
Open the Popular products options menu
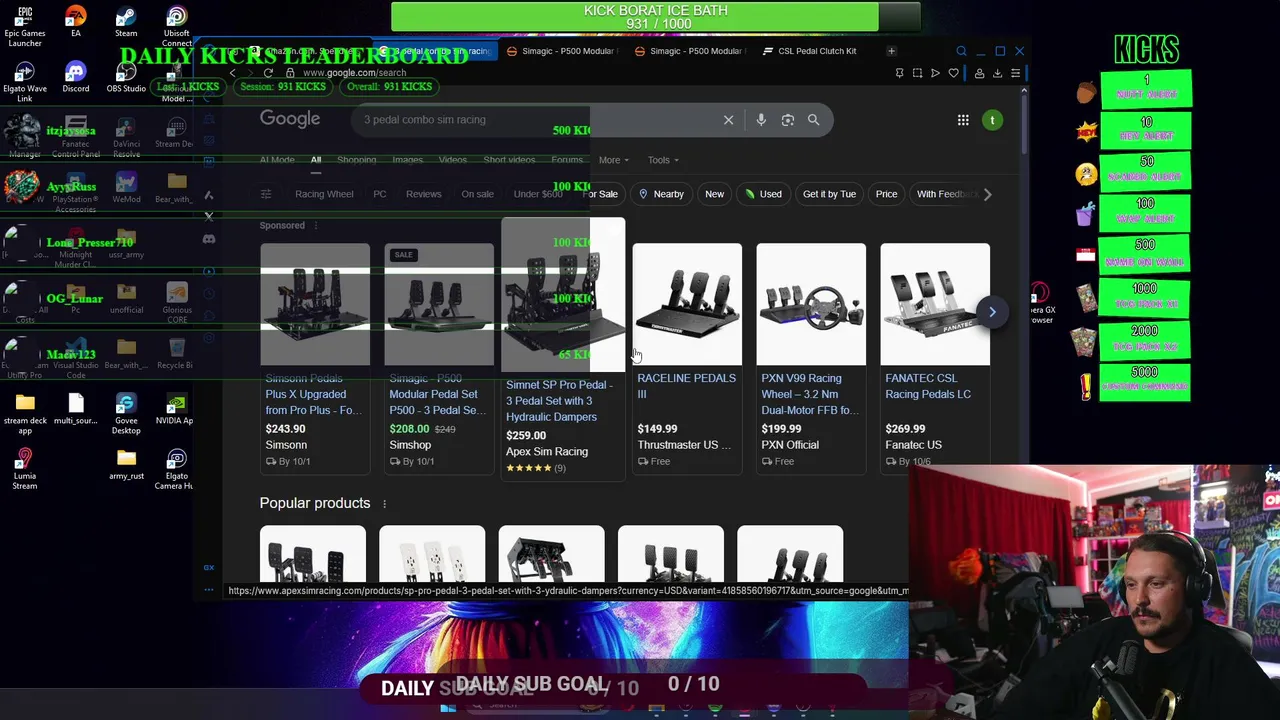point(384,504)
